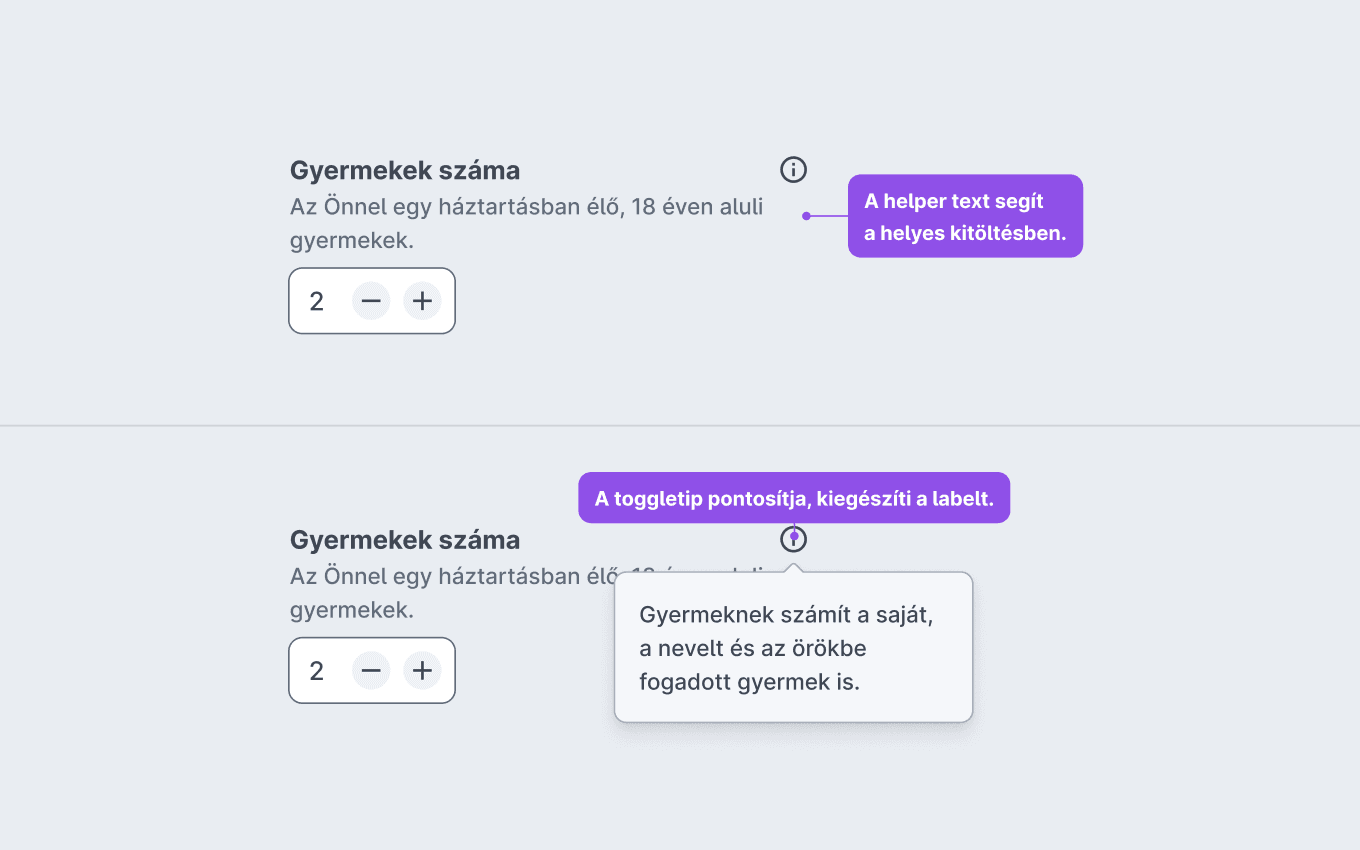The height and width of the screenshot is (850, 1360).
Task: Click the purple toggletip annotation bubble
Action: 794,498
